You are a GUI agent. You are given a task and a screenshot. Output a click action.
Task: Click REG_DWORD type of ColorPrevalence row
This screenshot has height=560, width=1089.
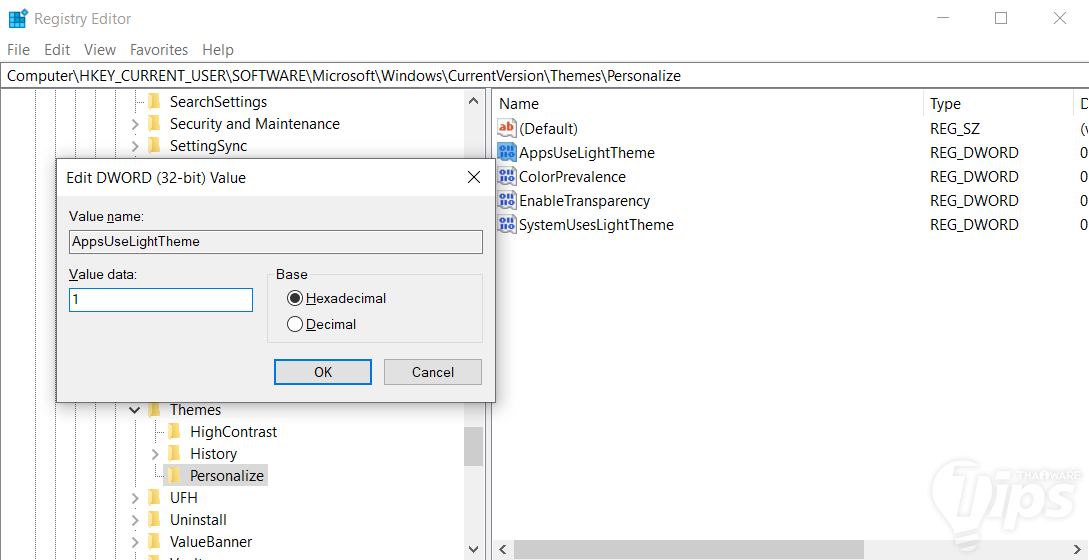[x=974, y=176]
